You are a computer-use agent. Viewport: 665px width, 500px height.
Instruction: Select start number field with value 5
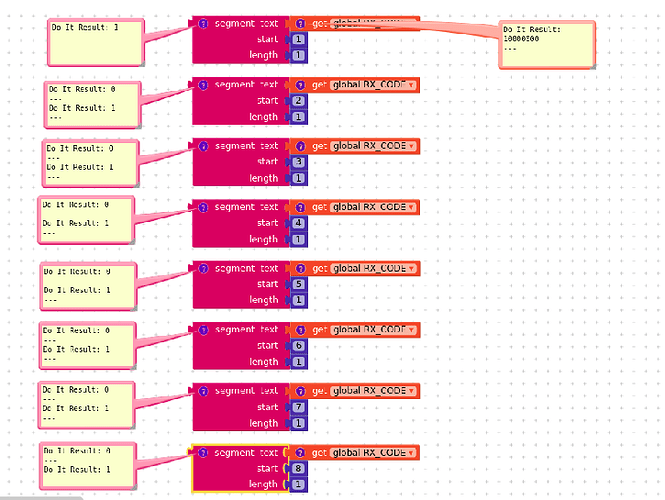pos(299,284)
